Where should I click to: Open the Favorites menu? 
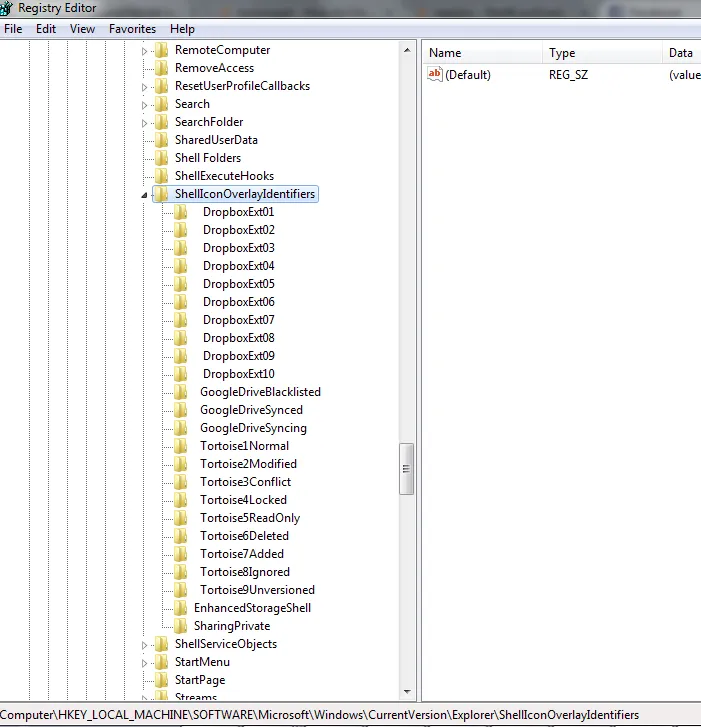pos(132,29)
